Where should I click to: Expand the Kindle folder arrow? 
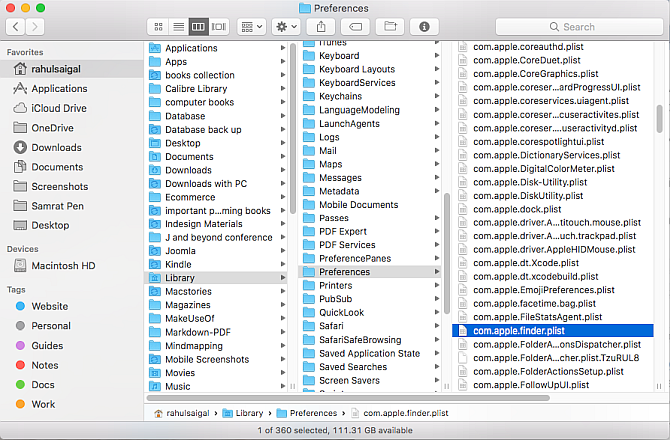coord(283,264)
